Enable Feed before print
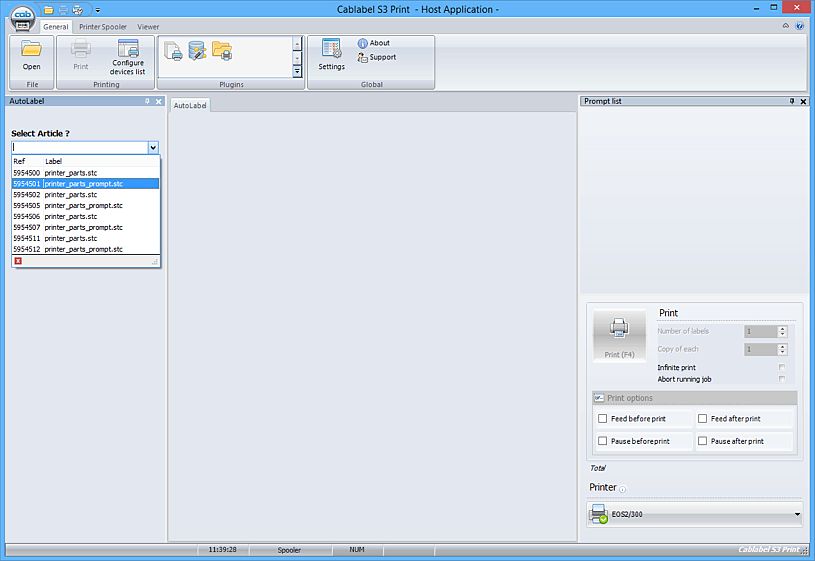Viewport: 815px width, 561px height. pos(602,419)
